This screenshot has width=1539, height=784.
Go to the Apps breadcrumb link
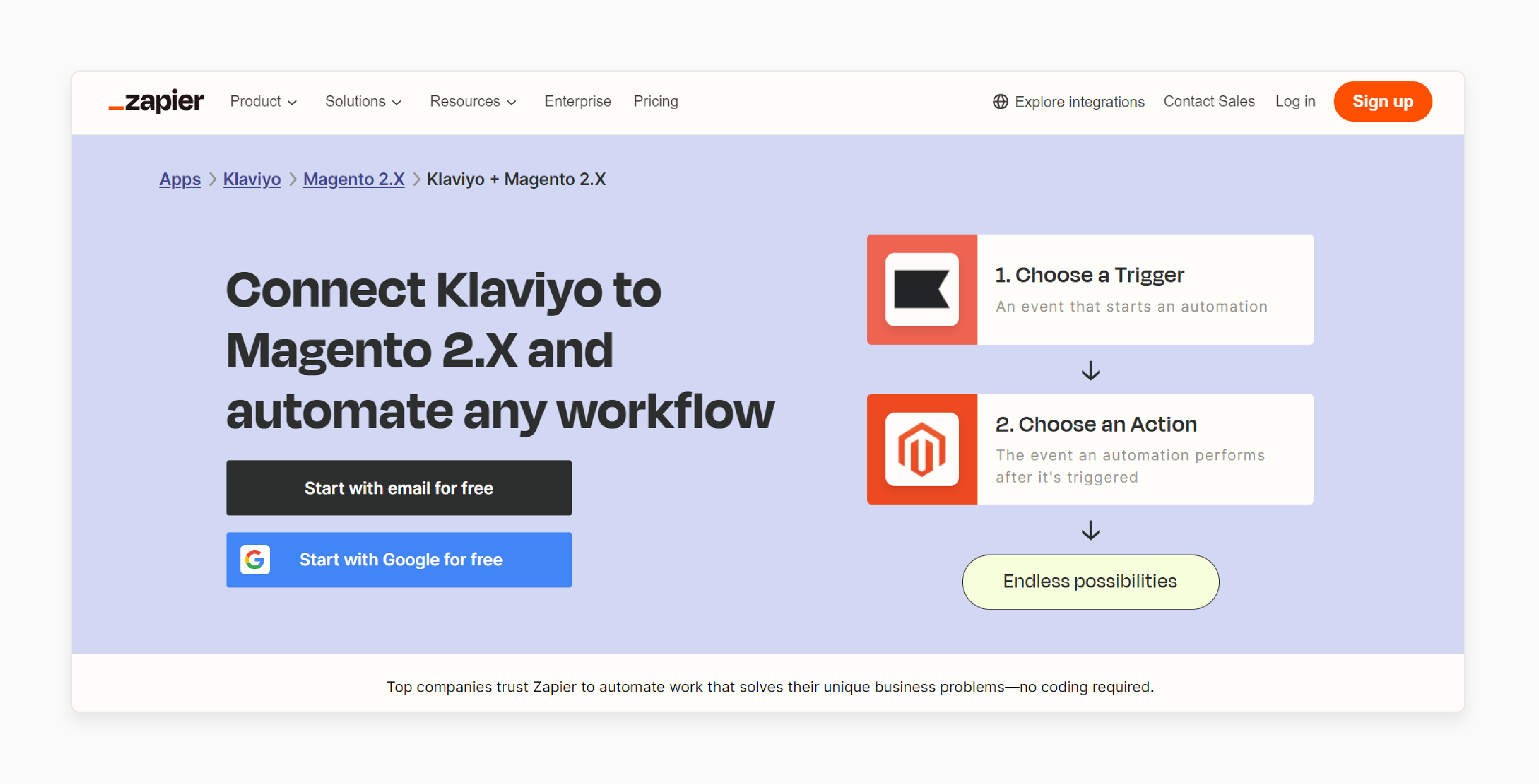click(180, 179)
